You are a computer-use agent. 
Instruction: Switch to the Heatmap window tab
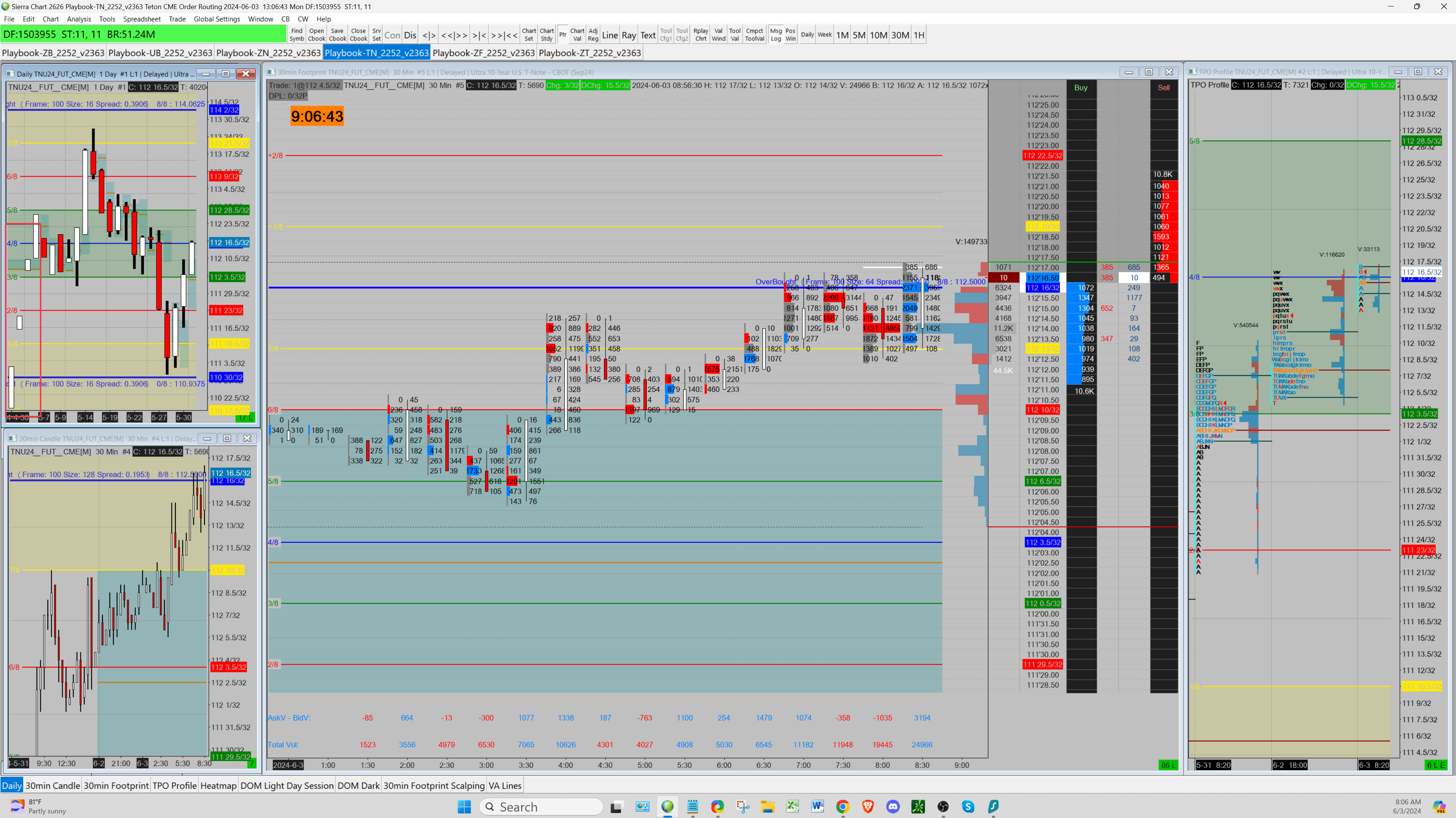(x=218, y=785)
